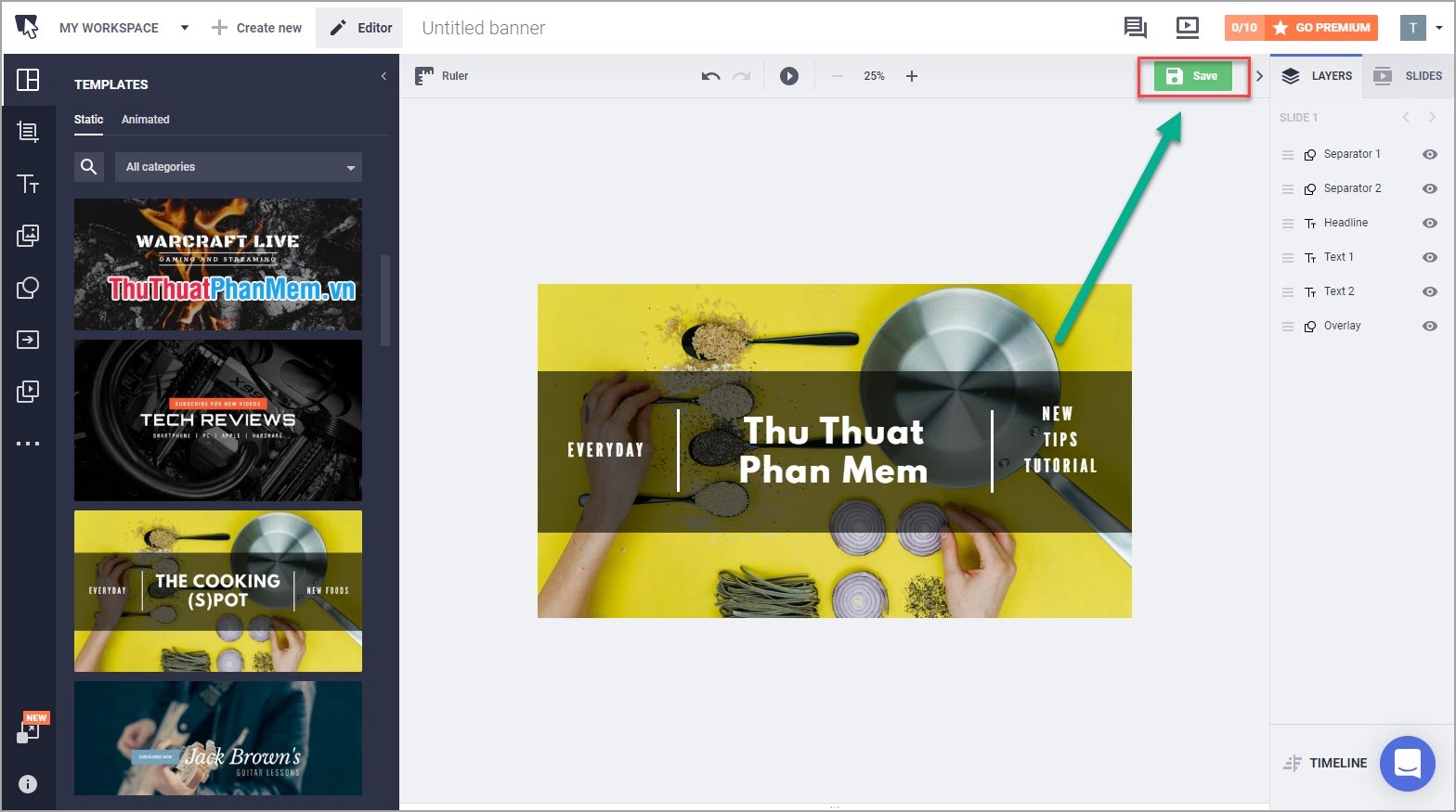Collapse the Templates panel chevron

(383, 77)
